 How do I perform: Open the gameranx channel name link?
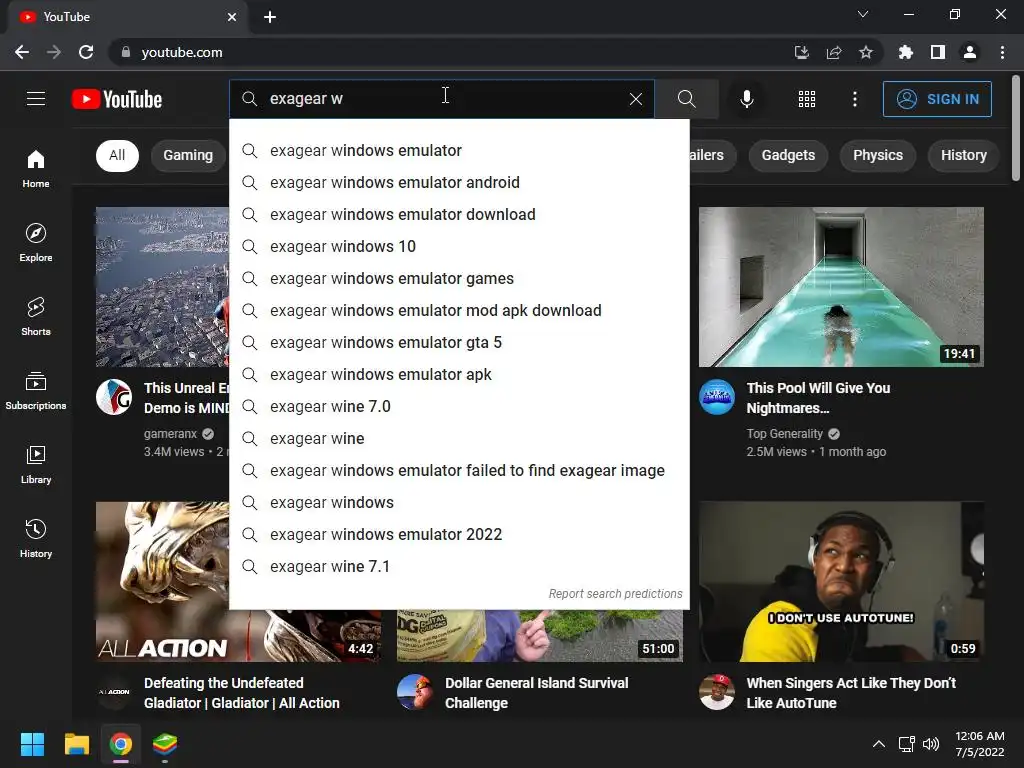[170, 434]
